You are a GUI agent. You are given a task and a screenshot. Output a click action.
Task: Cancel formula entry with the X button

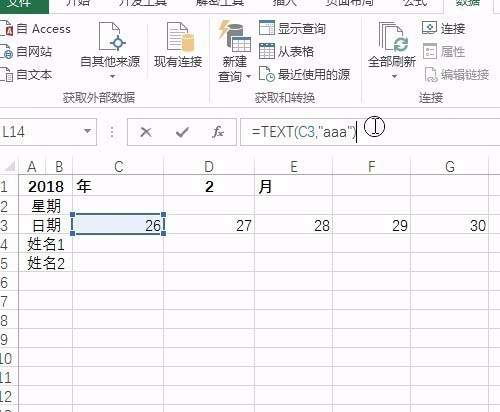(146, 132)
